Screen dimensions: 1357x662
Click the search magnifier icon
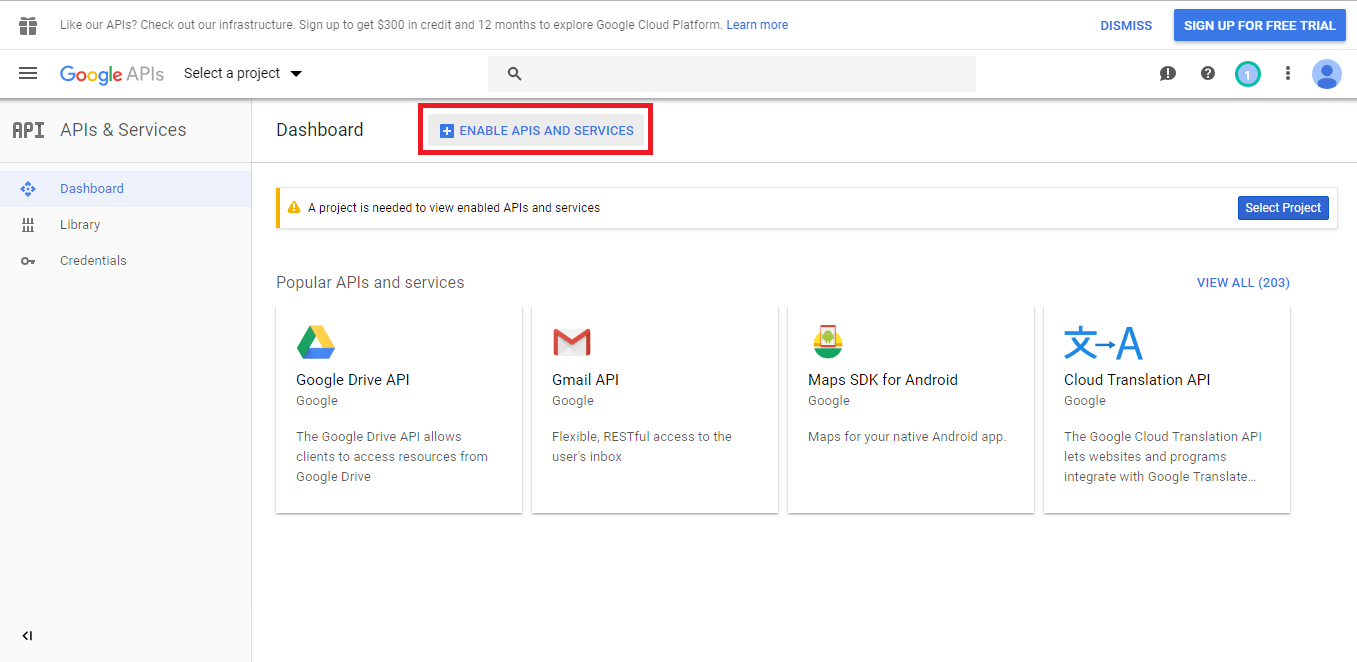pyautogui.click(x=514, y=74)
